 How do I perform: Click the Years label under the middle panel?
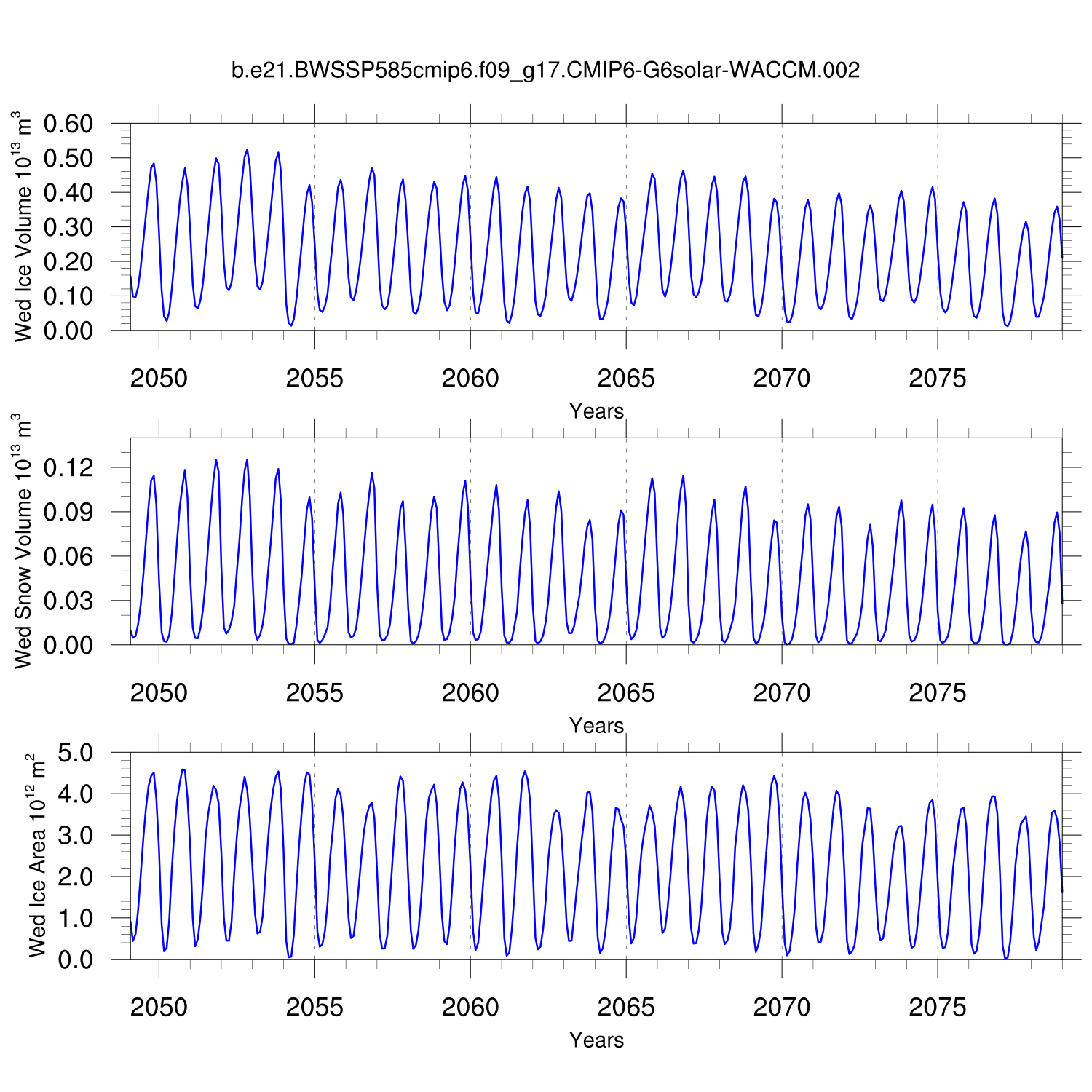[596, 726]
